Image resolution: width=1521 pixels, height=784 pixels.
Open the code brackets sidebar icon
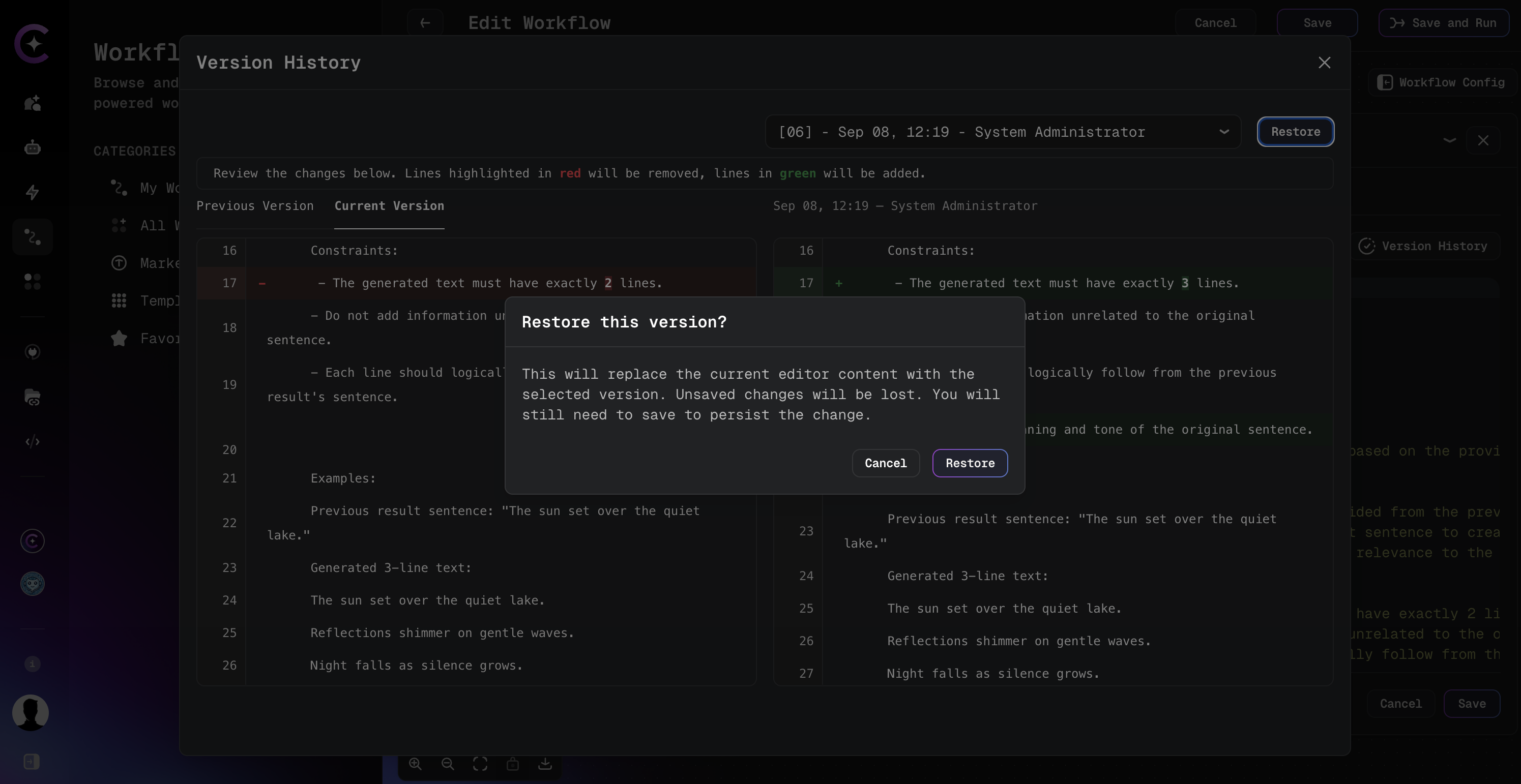(x=33, y=442)
